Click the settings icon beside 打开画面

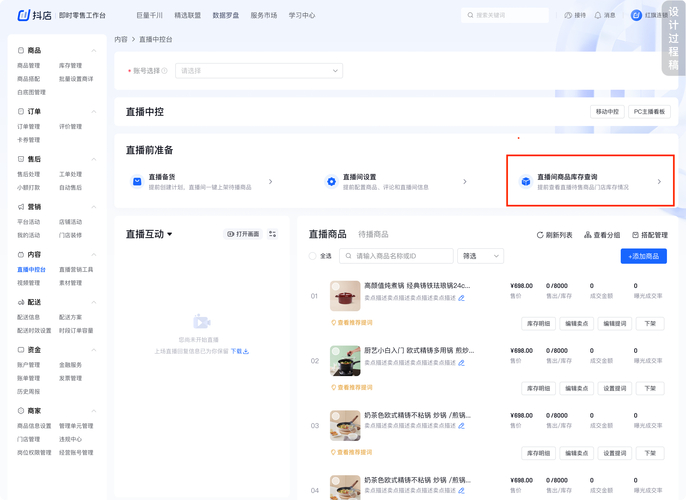point(272,234)
